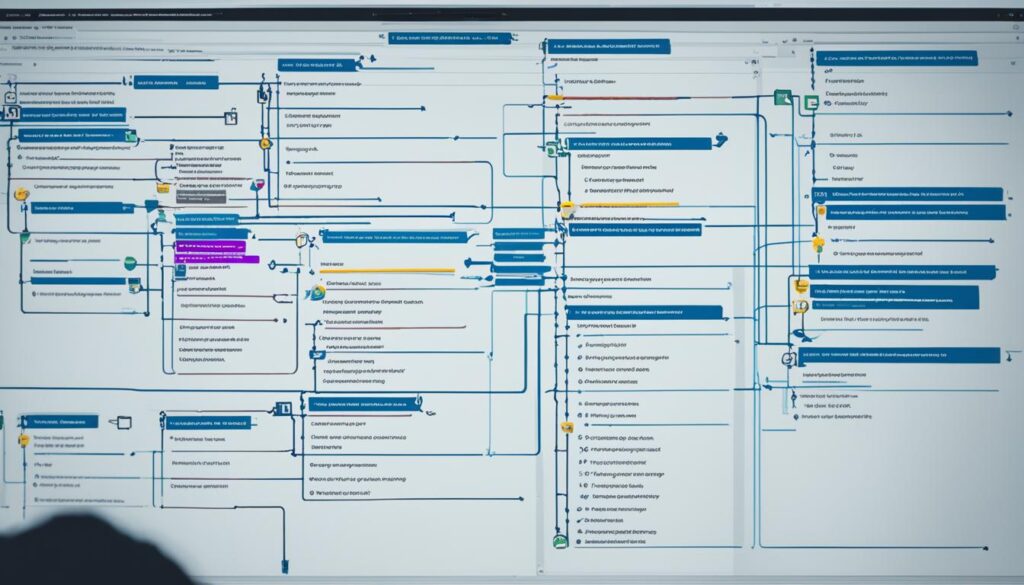The image size is (1024, 585).
Task: Select the longer purple highlighted bar
Action: [217, 259]
